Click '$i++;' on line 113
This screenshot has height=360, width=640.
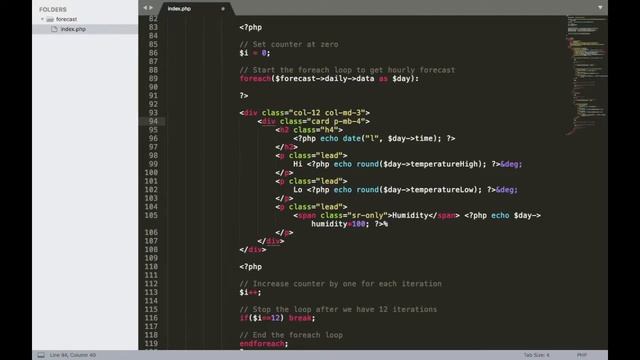point(250,292)
